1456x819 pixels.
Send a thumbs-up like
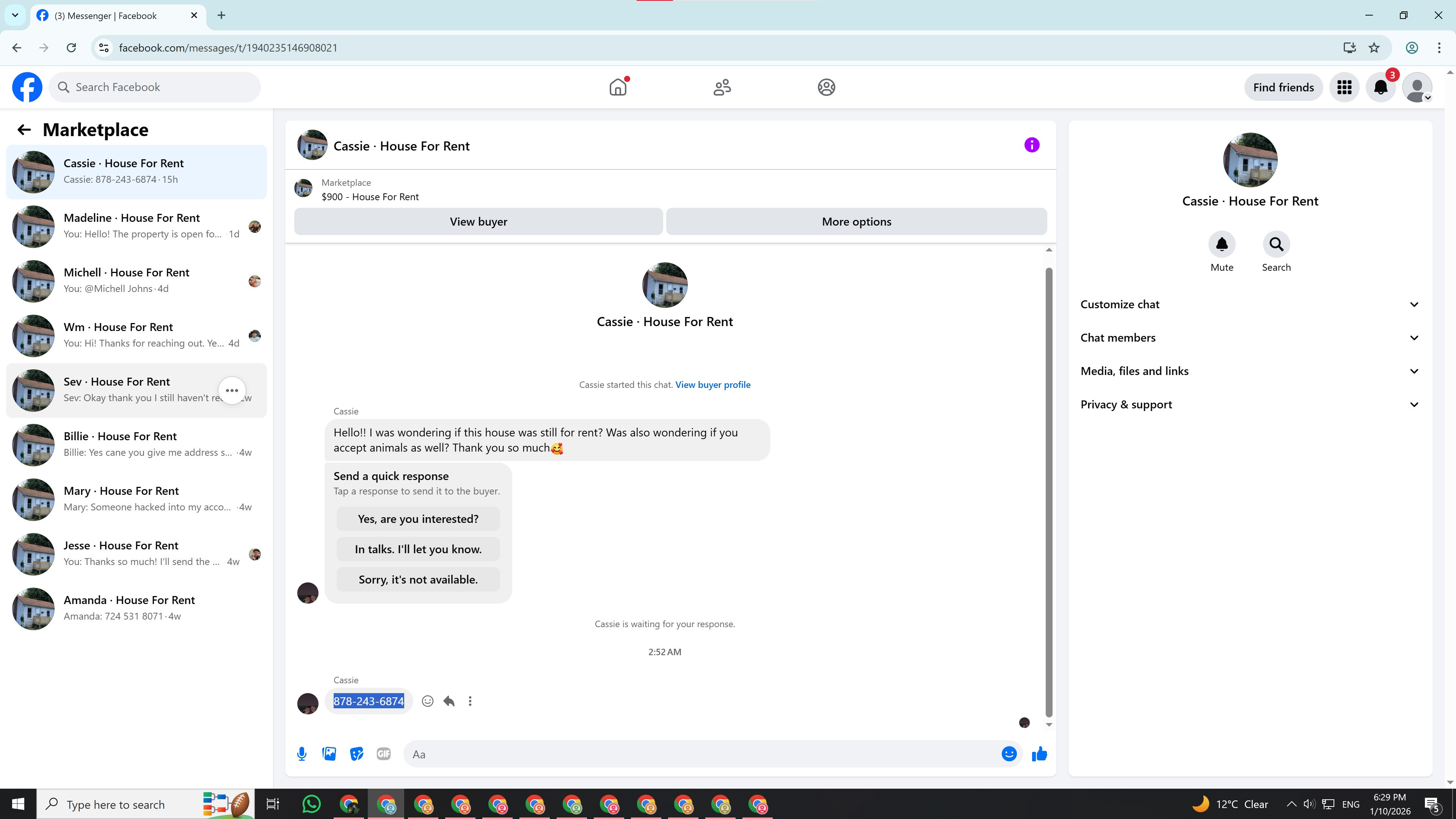coord(1039,753)
